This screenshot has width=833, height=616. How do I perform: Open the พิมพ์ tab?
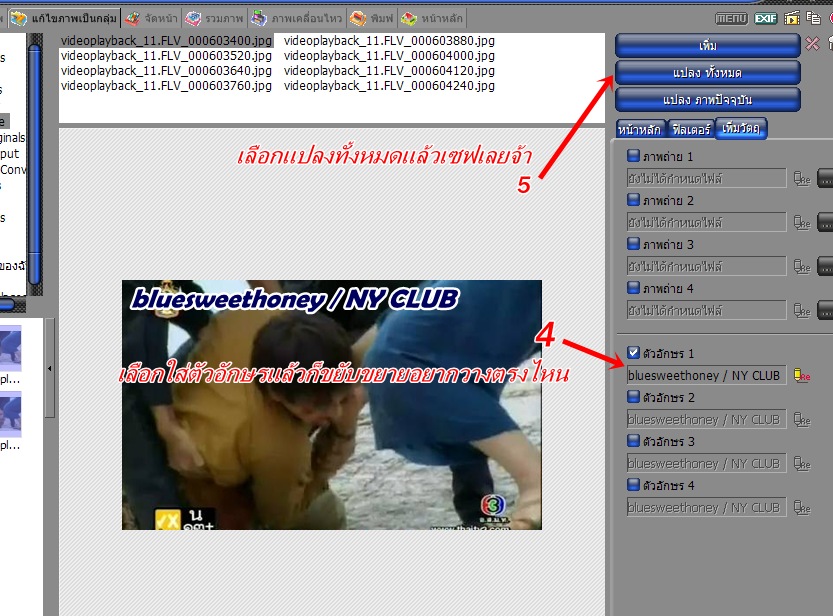[372, 19]
